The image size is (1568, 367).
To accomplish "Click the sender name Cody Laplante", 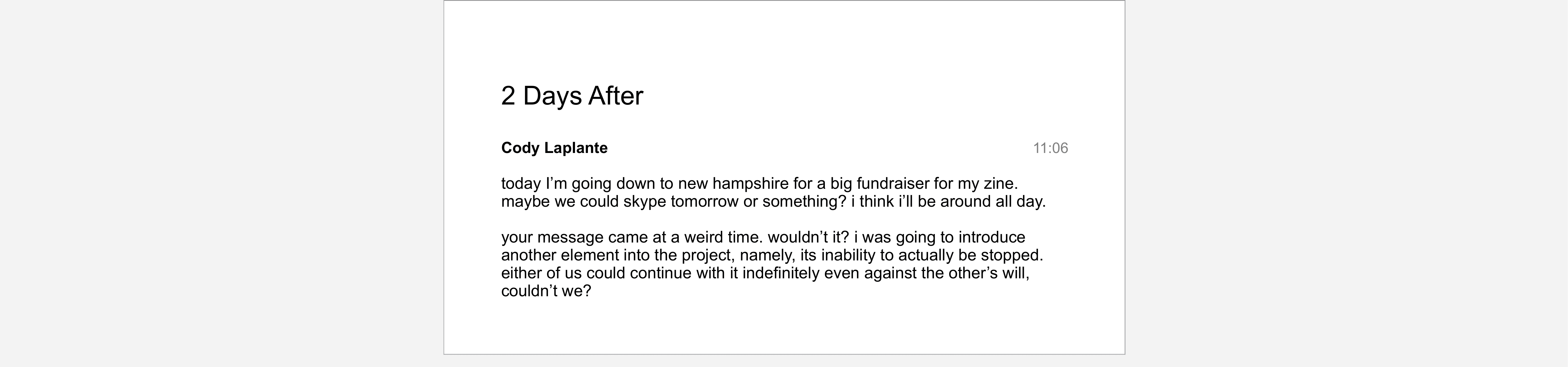I will (554, 148).
